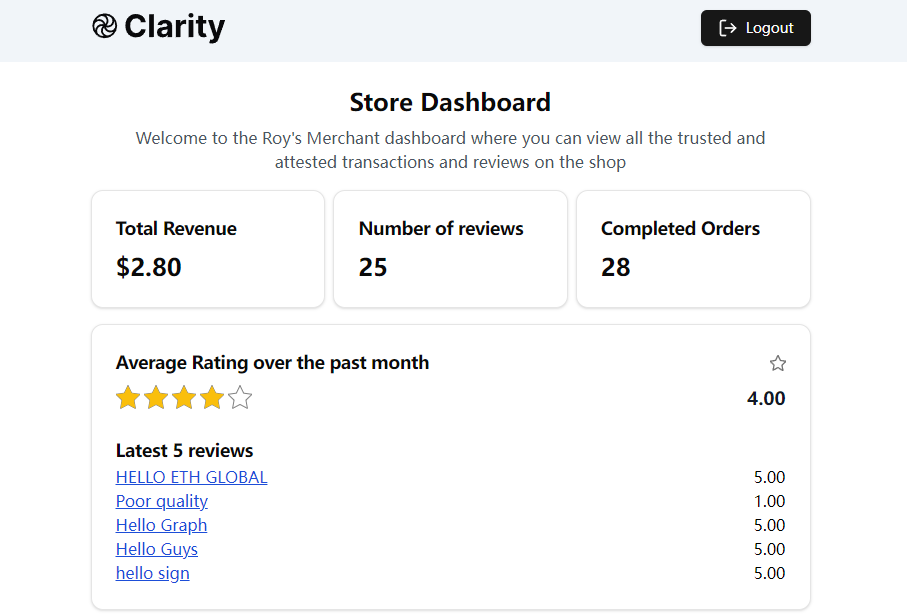907x615 pixels.
Task: Click the Store Dashboard heading
Action: pyautogui.click(x=450, y=102)
